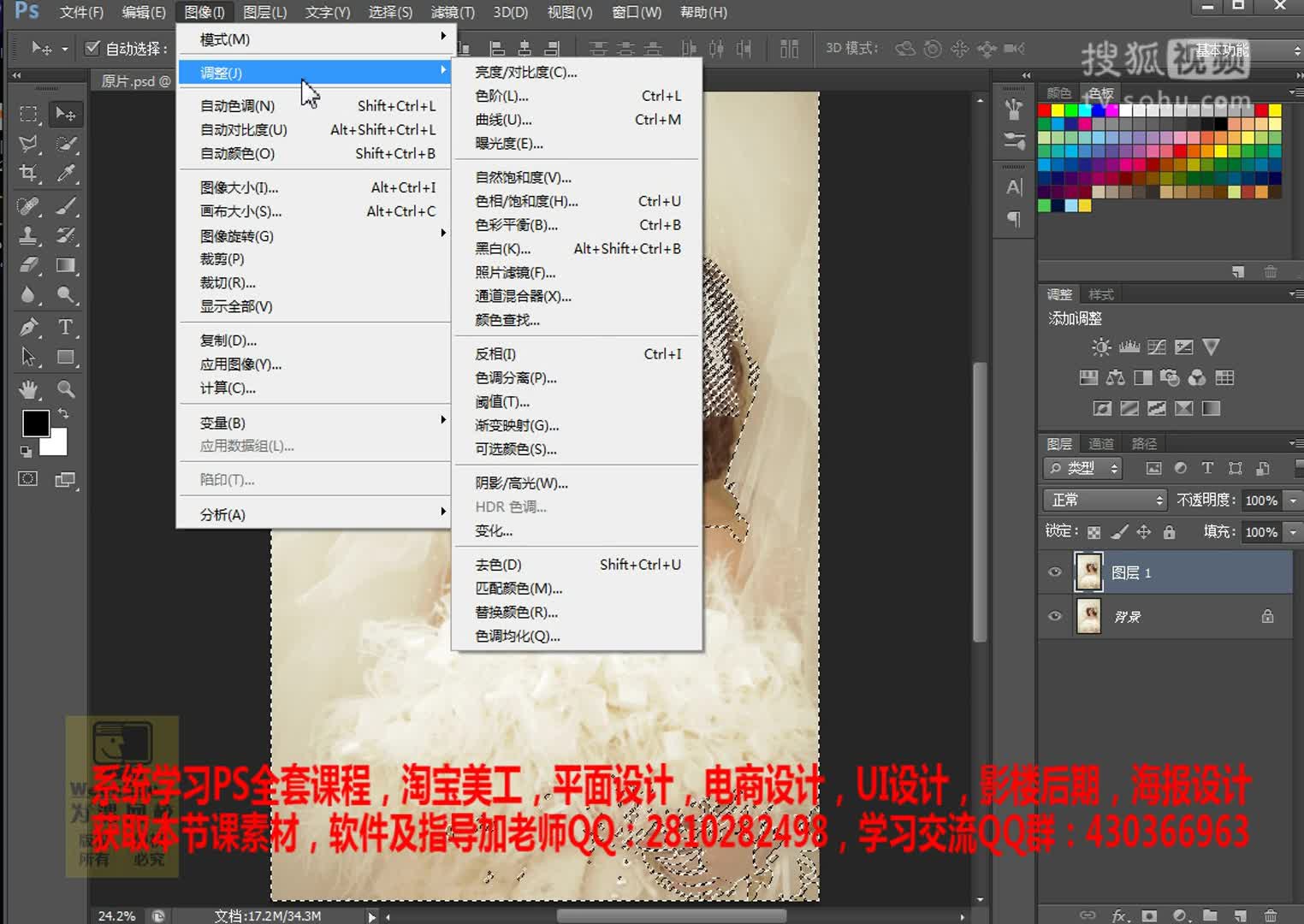Add Vibrance adjustment triangle icon
Image resolution: width=1304 pixels, height=924 pixels.
(1211, 346)
